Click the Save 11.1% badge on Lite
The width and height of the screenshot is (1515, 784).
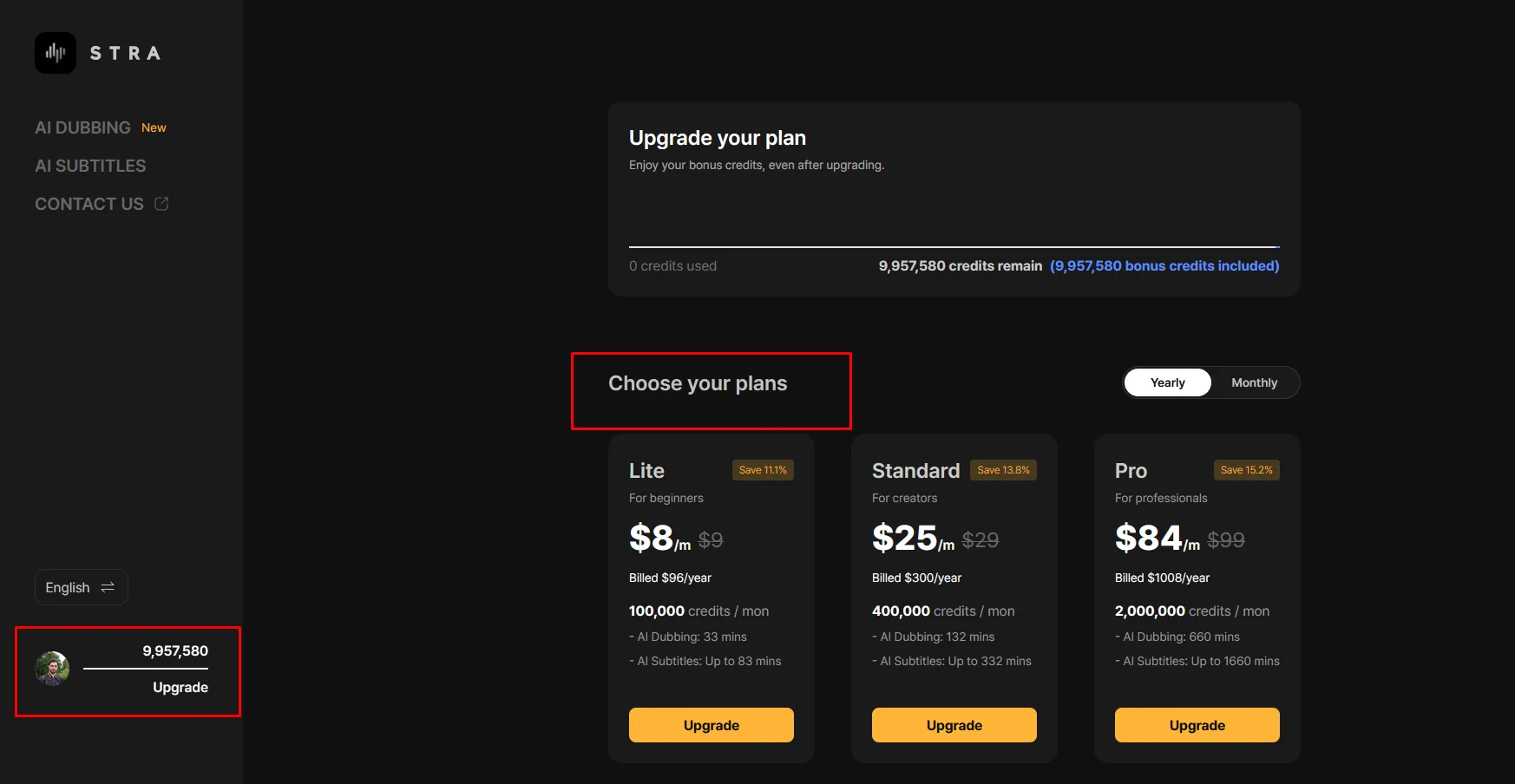pyautogui.click(x=763, y=470)
